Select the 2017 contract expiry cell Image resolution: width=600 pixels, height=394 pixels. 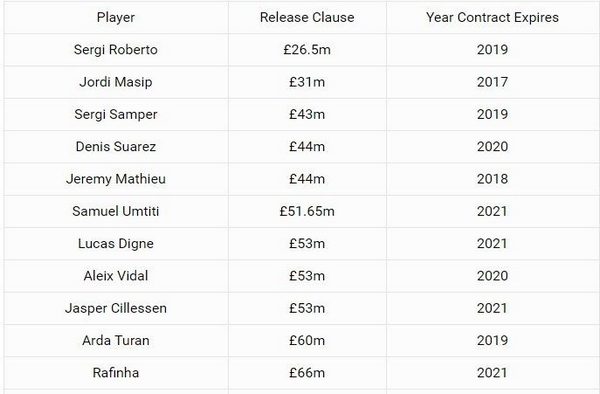(492, 82)
